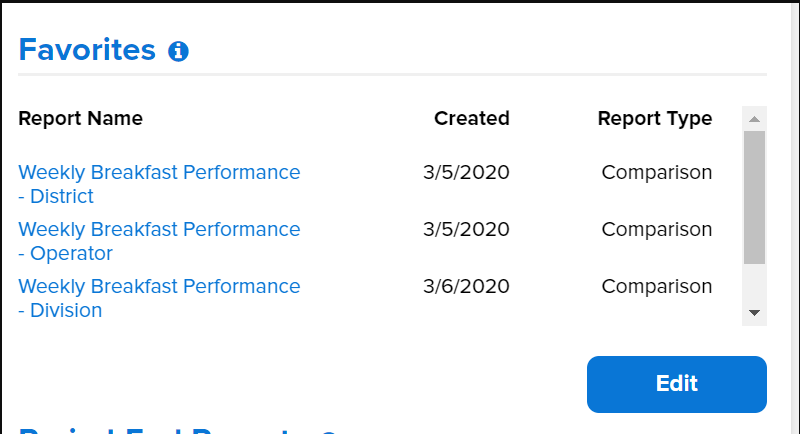Click the Report Name column header

80,119
